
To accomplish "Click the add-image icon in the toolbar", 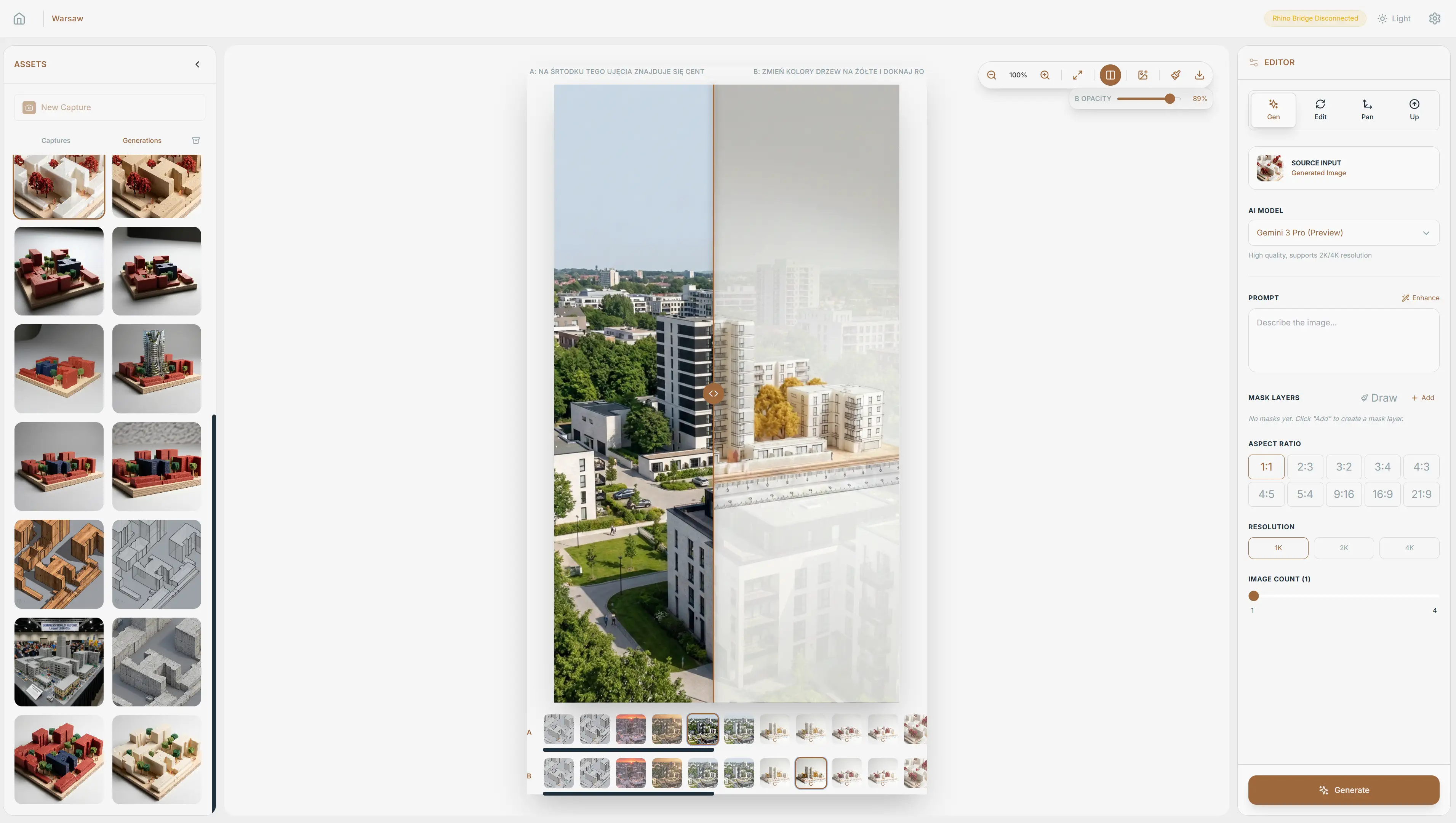I will [x=1142, y=75].
